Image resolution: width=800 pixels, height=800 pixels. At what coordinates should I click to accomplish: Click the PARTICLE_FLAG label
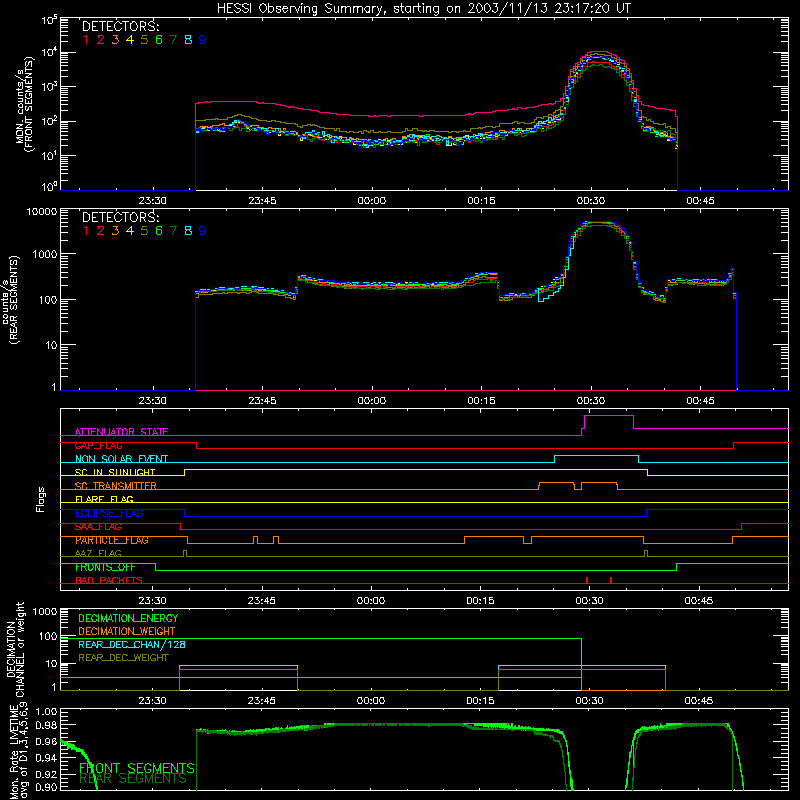click(x=112, y=540)
